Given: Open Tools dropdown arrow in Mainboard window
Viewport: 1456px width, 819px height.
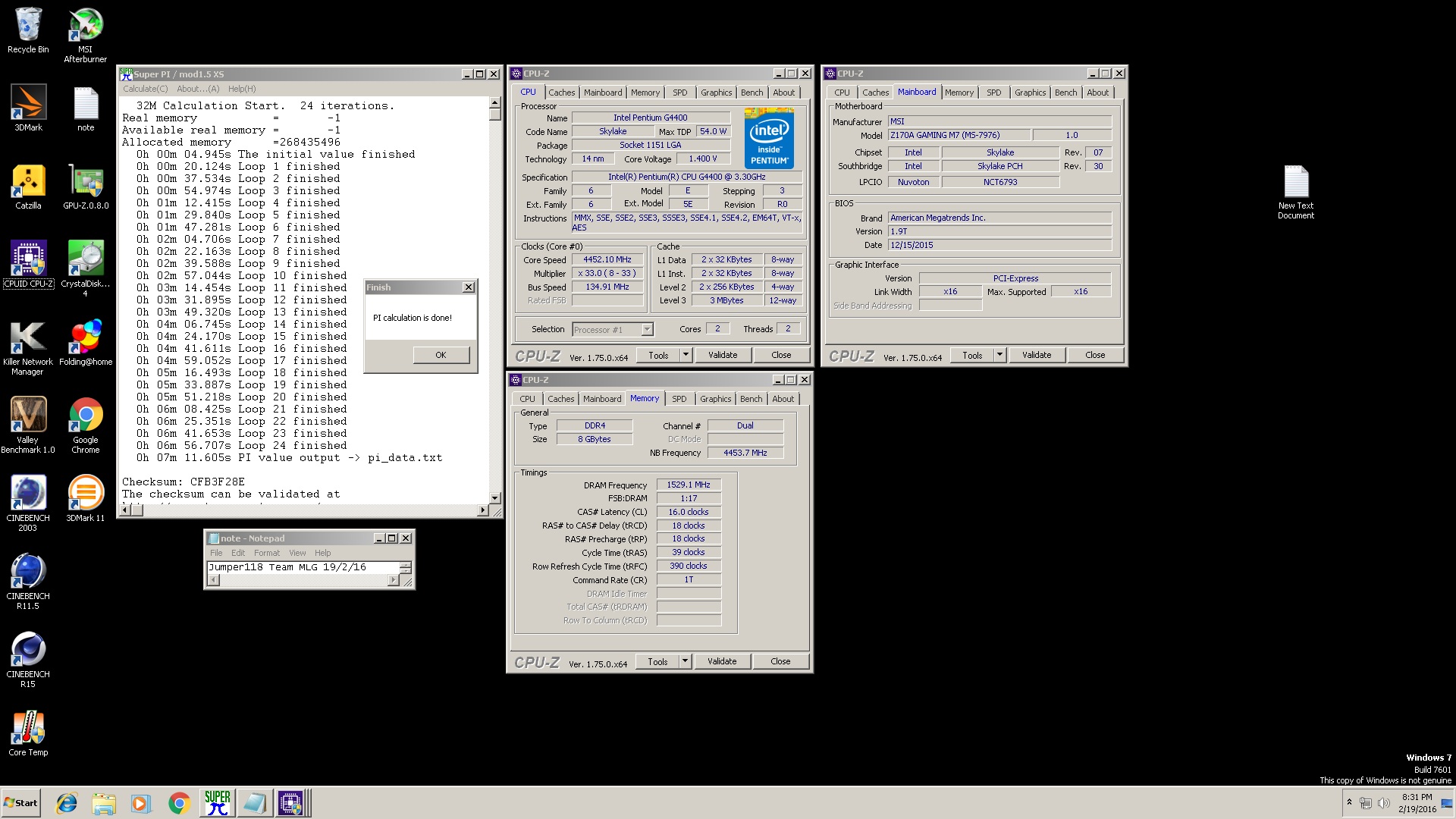Looking at the screenshot, I should coord(999,355).
